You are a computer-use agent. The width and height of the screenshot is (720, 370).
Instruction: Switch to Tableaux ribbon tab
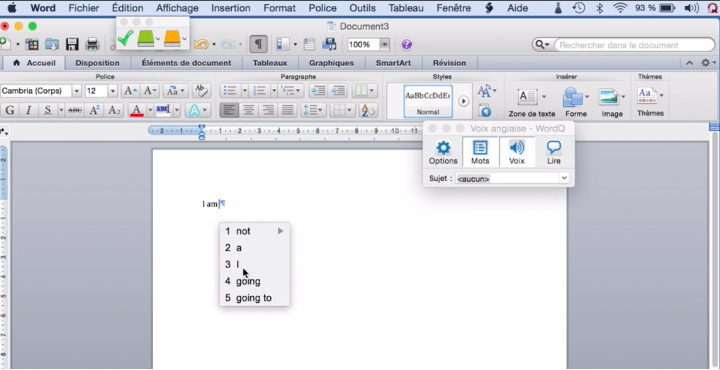coord(270,63)
